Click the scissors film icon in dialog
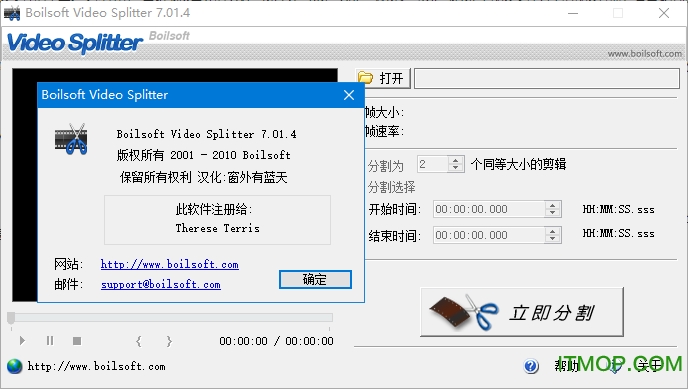688x389 pixels. 71,139
